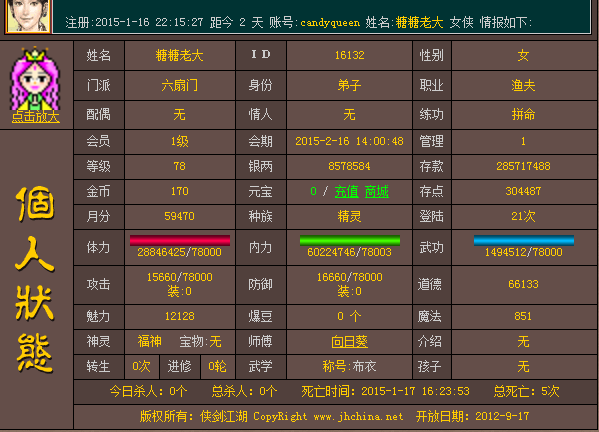Click the stamina numbers 28846425/78000
The width and height of the screenshot is (599, 432).
[x=180, y=252]
